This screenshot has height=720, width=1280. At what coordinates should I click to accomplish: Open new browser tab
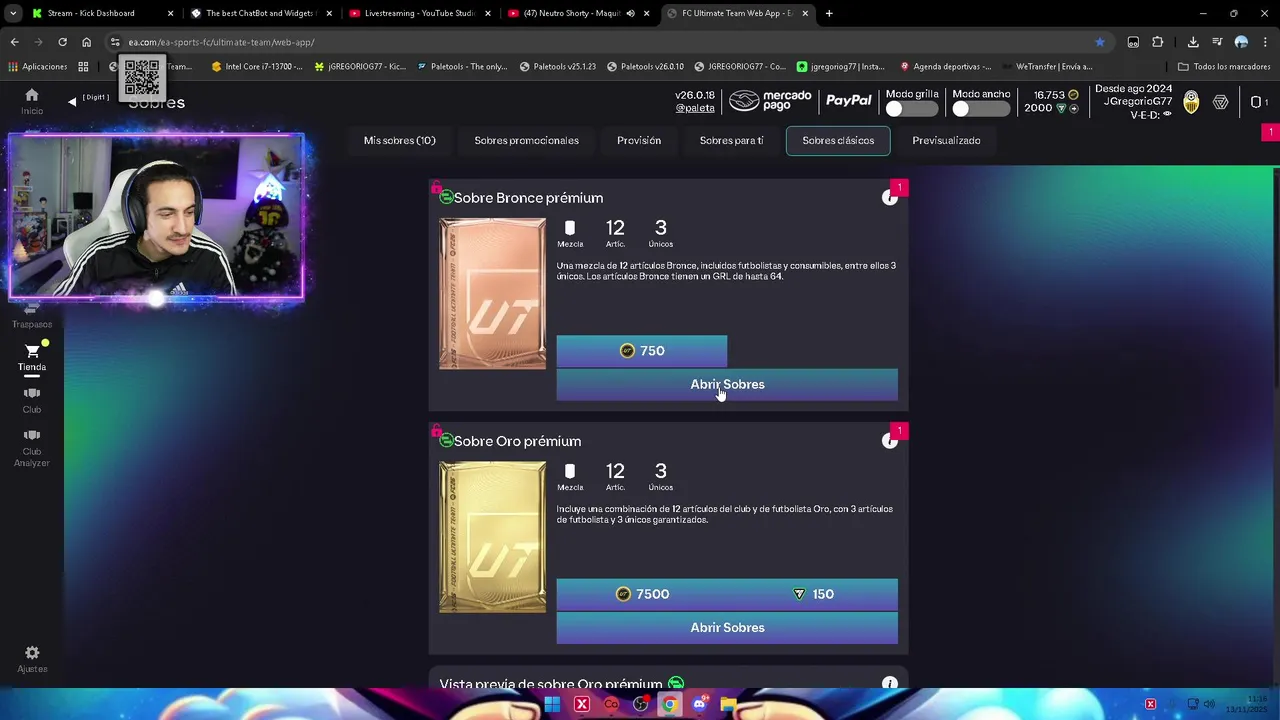829,13
